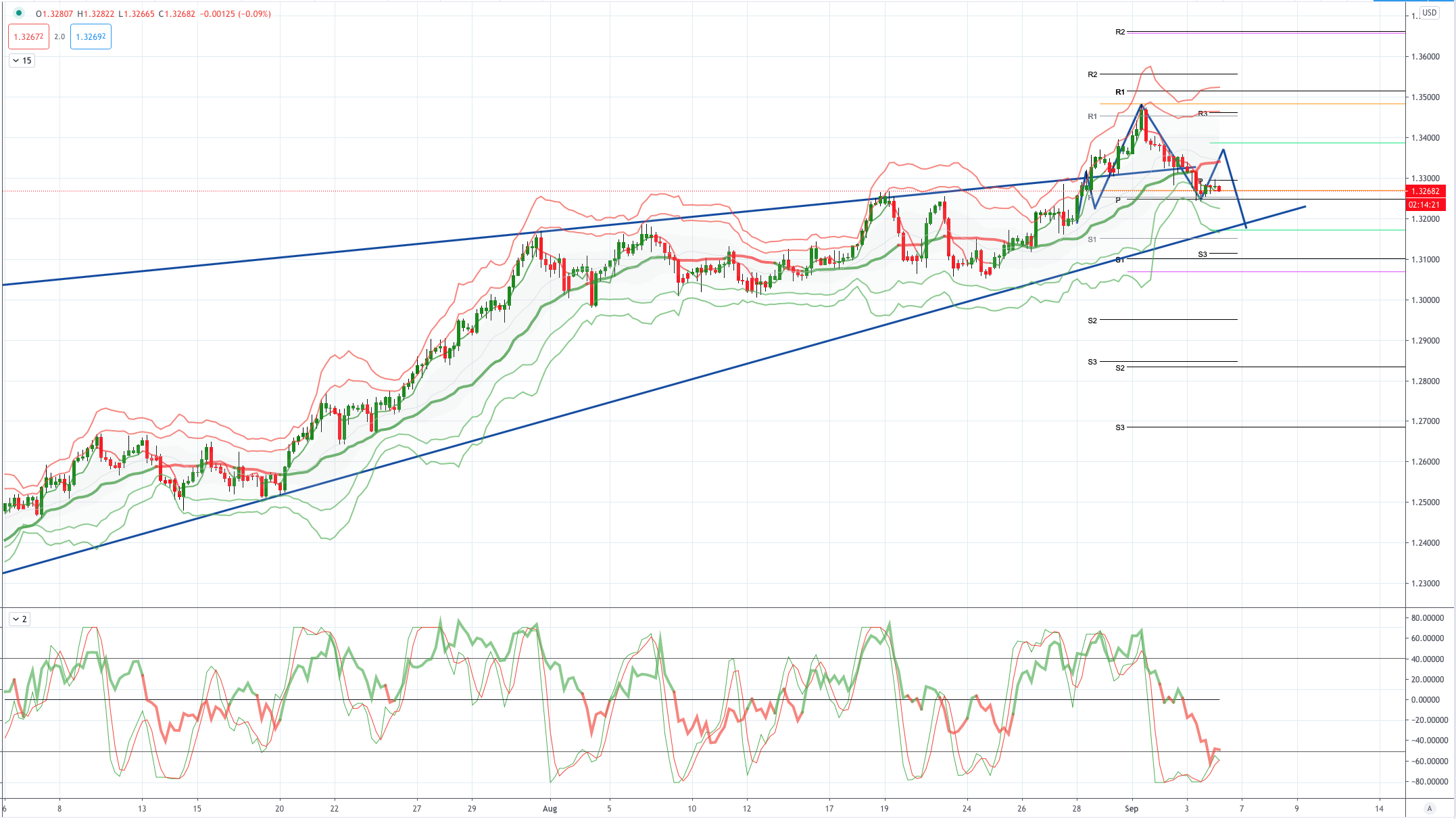Click the 10 date label on time axis
The height and width of the screenshot is (819, 1456).
[x=691, y=809]
